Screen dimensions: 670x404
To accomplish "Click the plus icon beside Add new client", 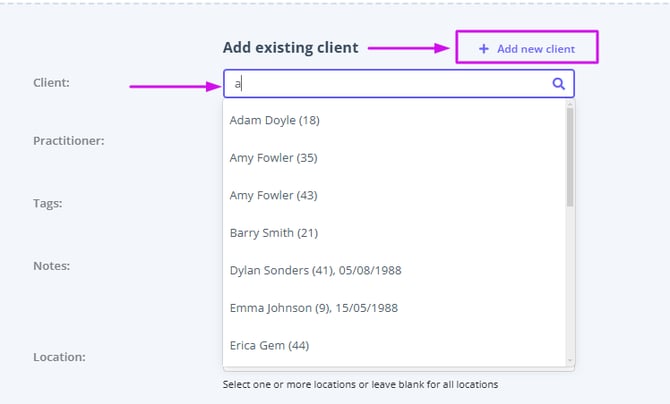I will pos(484,48).
